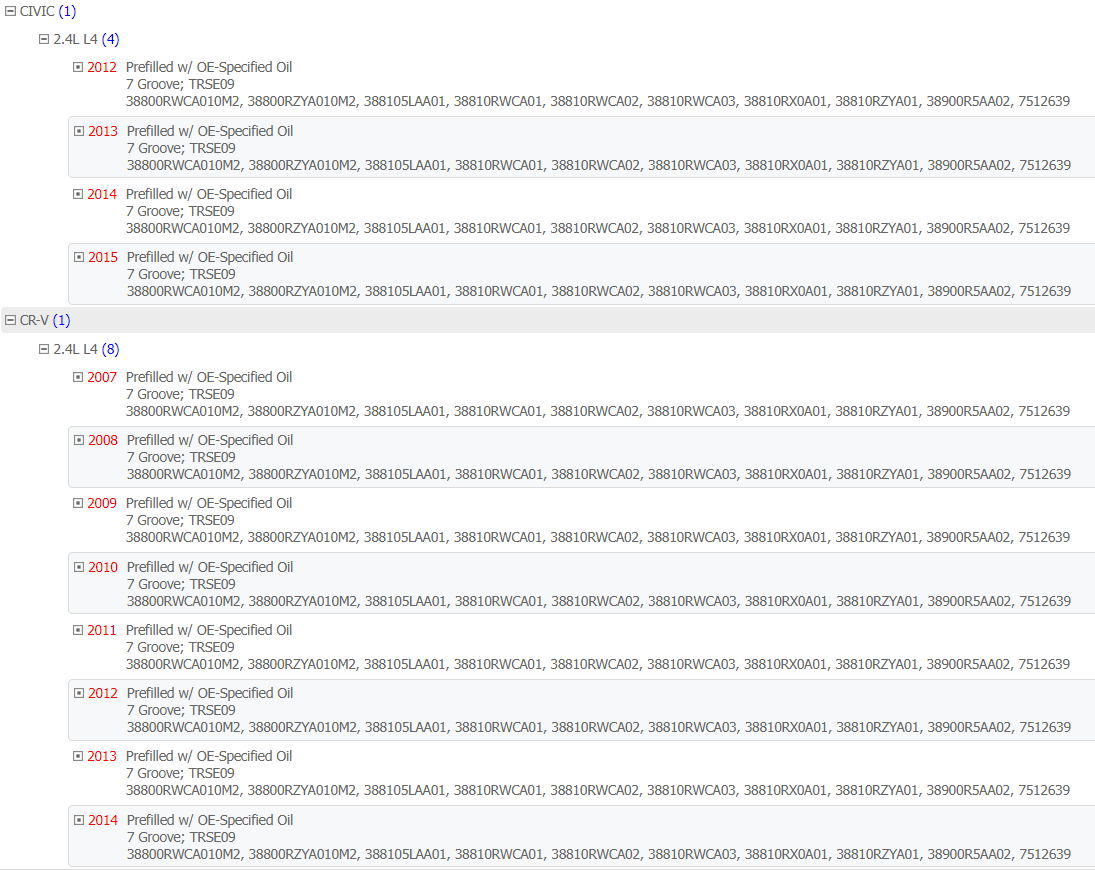Viewport: 1095px width, 870px height.
Task: Toggle the CR-V 2011 row expander box
Action: [78, 630]
